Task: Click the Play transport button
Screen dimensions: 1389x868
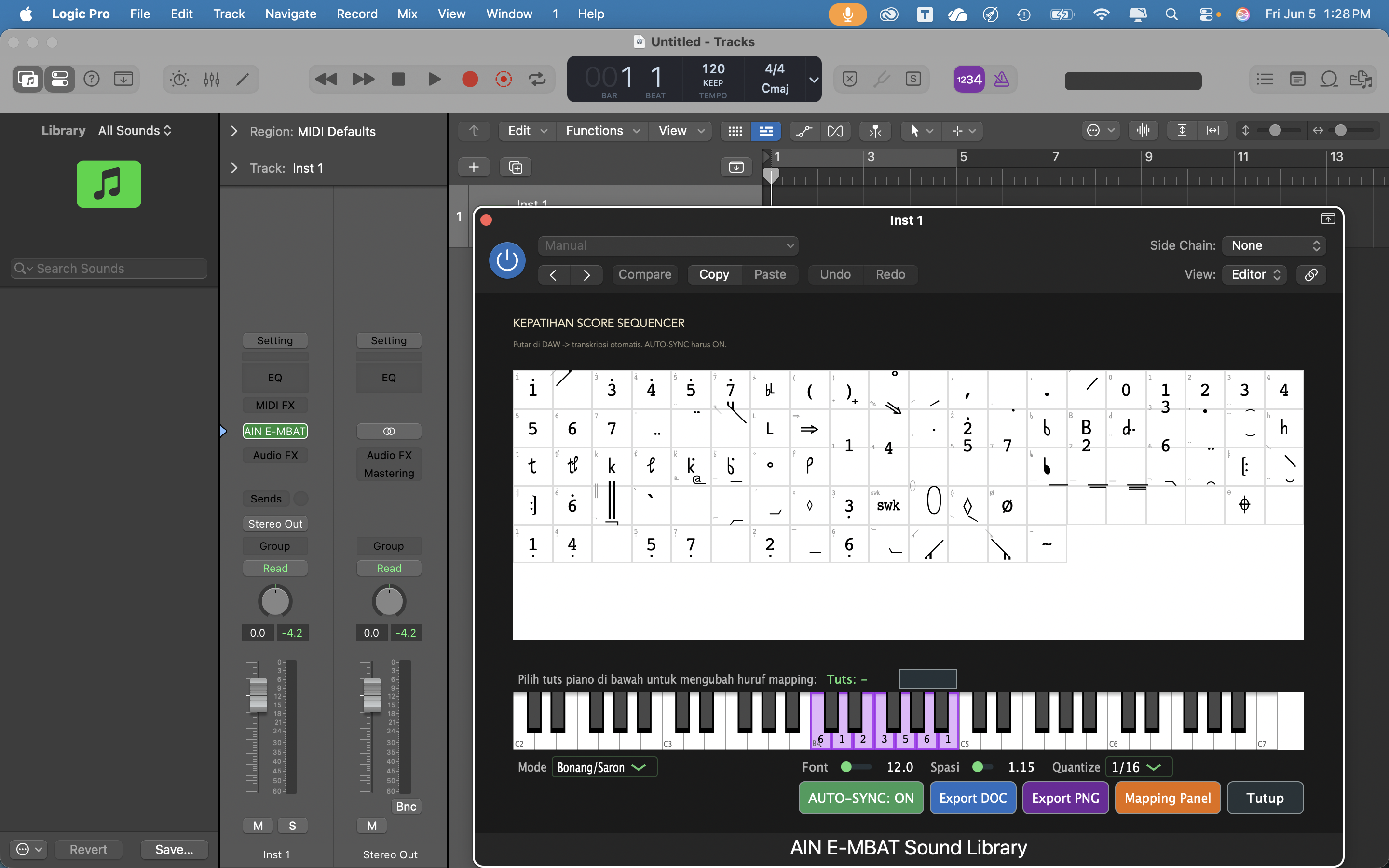Action: pos(435,79)
